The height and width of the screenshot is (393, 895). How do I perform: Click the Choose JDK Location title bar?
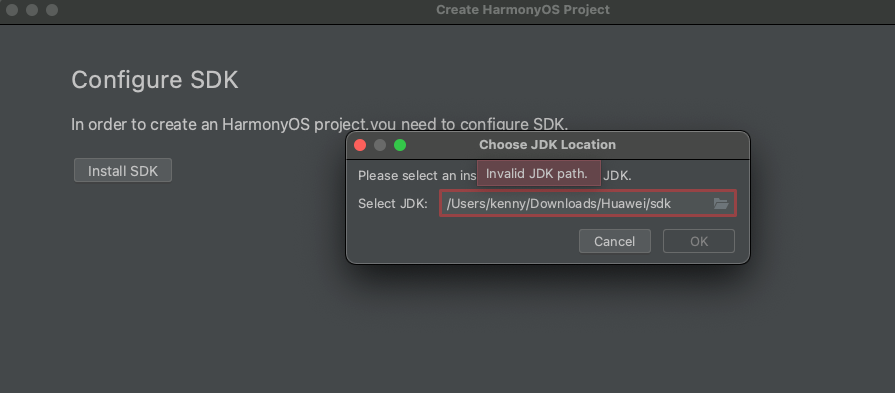pos(547,145)
